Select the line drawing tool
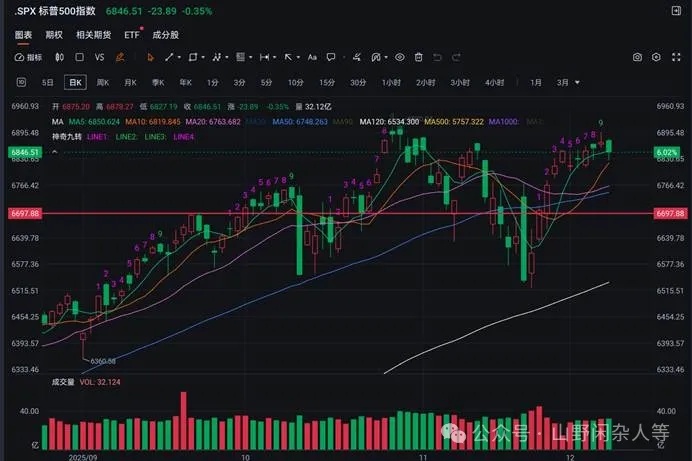The width and height of the screenshot is (692, 461). pyautogui.click(x=169, y=58)
